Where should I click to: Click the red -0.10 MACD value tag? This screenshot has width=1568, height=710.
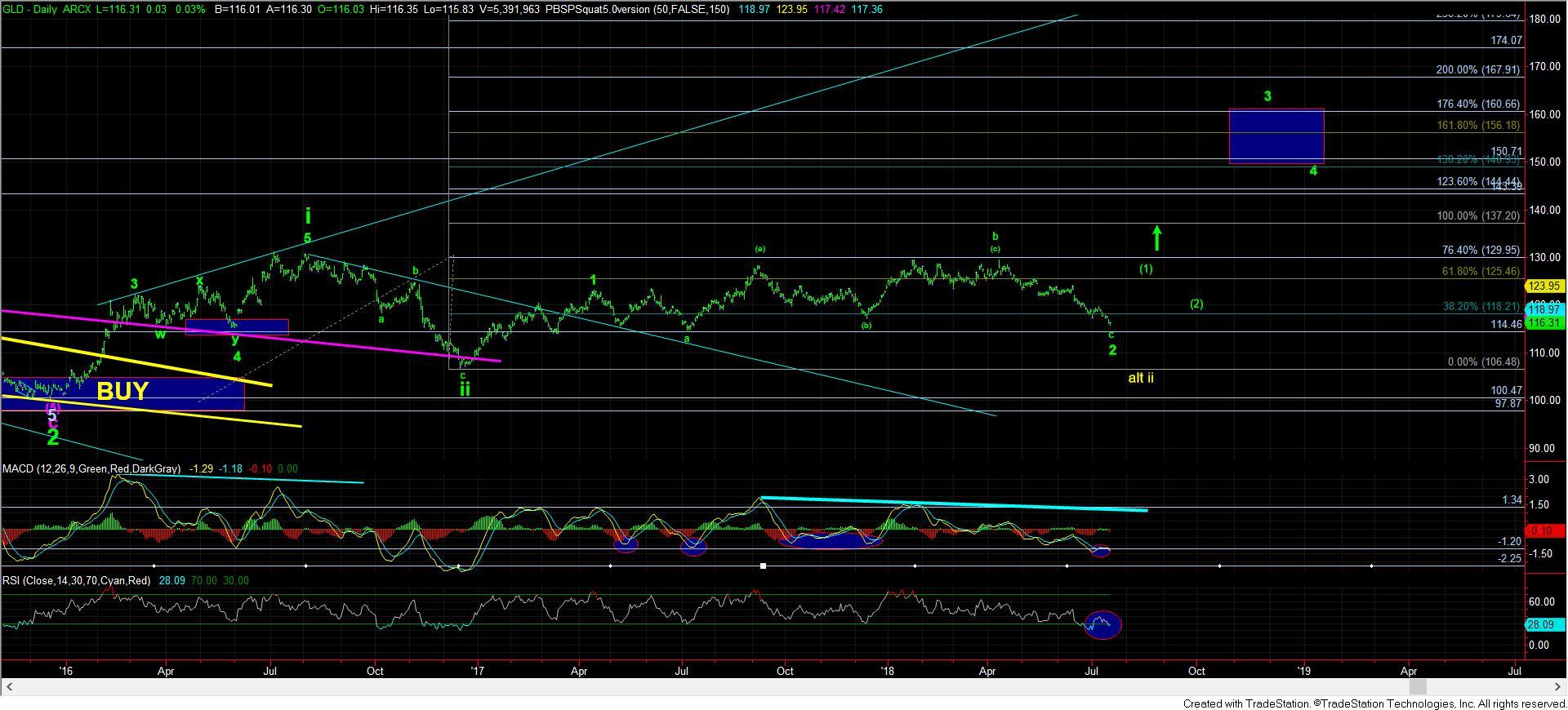point(1544,530)
